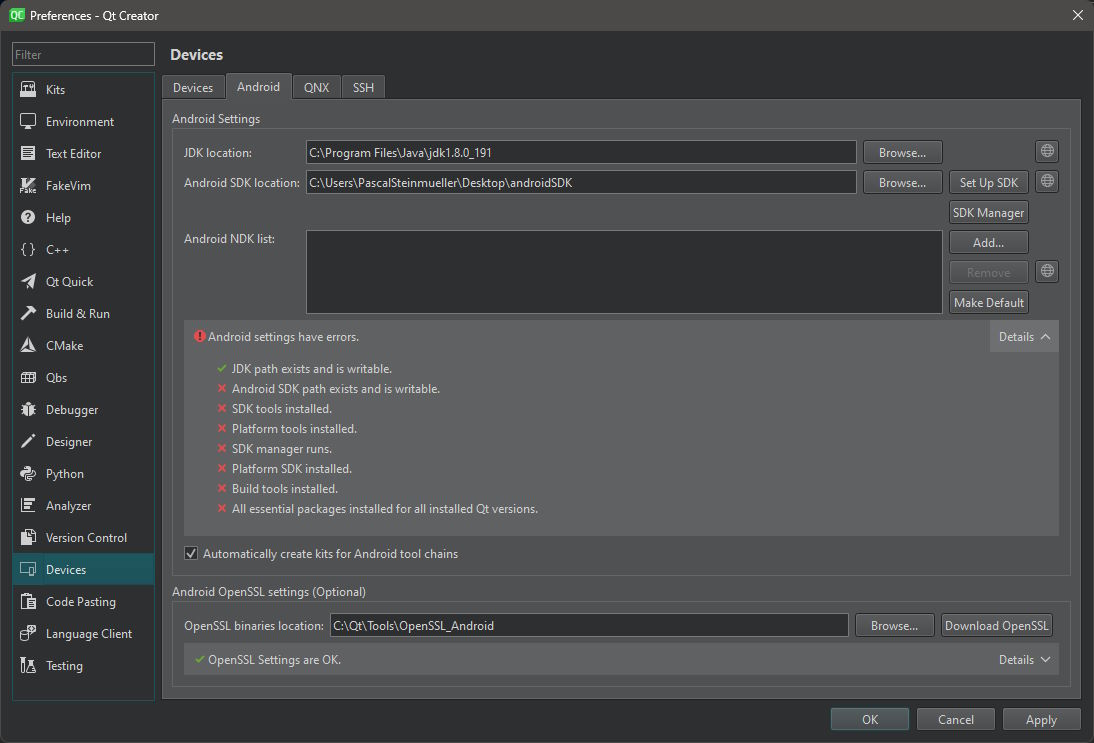Image resolution: width=1094 pixels, height=743 pixels.
Task: Select the Build & Run hammer icon
Action: pyautogui.click(x=28, y=313)
